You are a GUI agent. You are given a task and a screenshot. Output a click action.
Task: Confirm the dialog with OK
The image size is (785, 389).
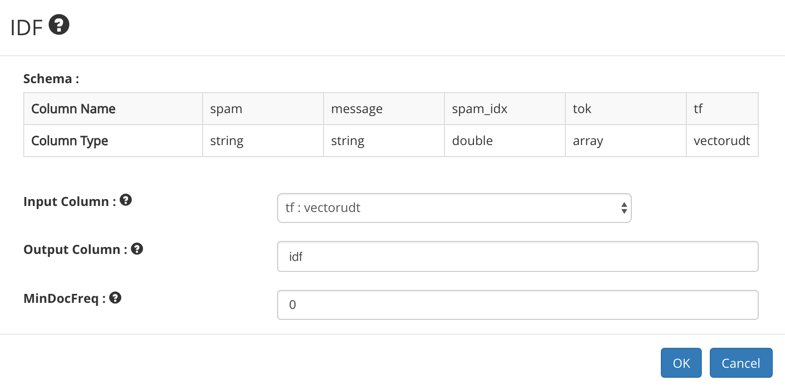[681, 363]
